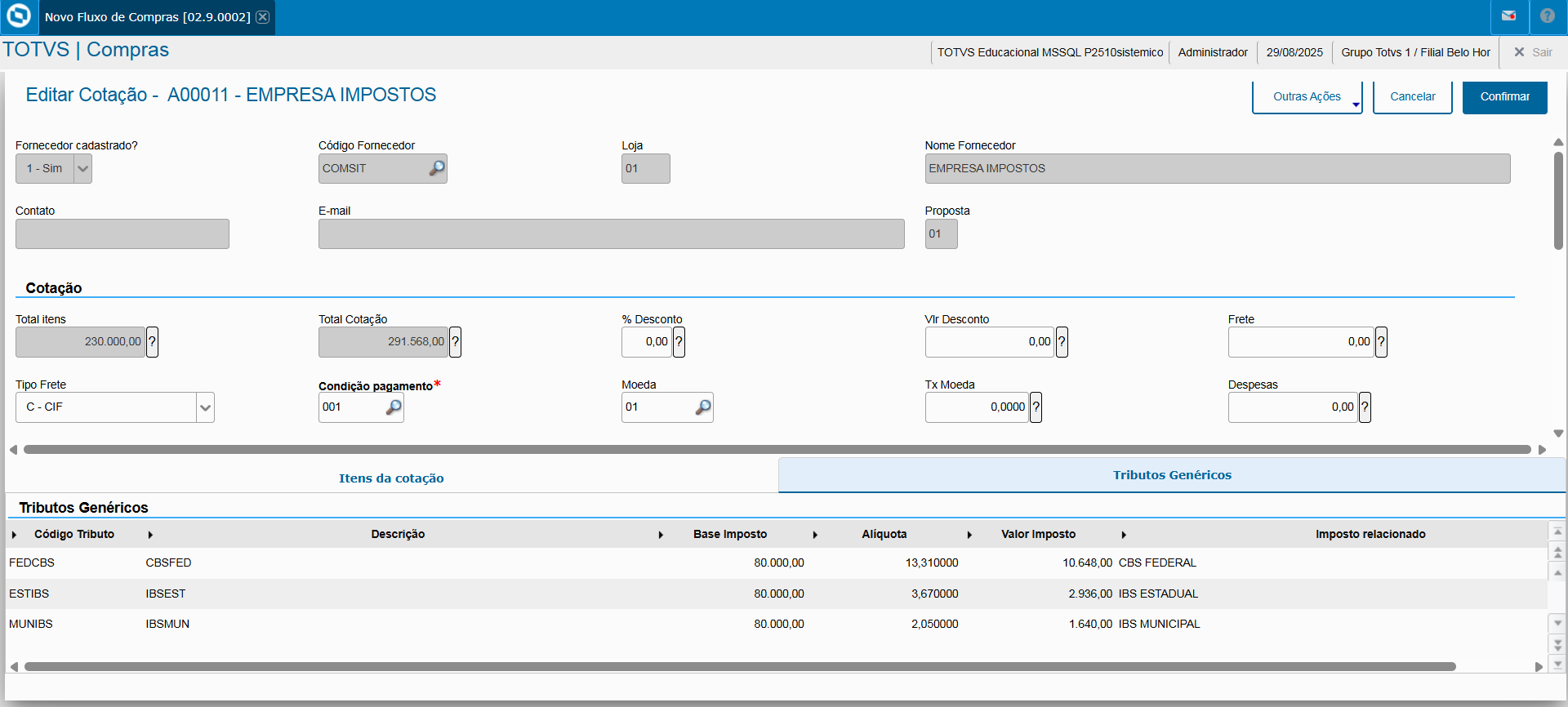Show help for % Desconto field
The width and height of the screenshot is (1568, 707).
(679, 342)
